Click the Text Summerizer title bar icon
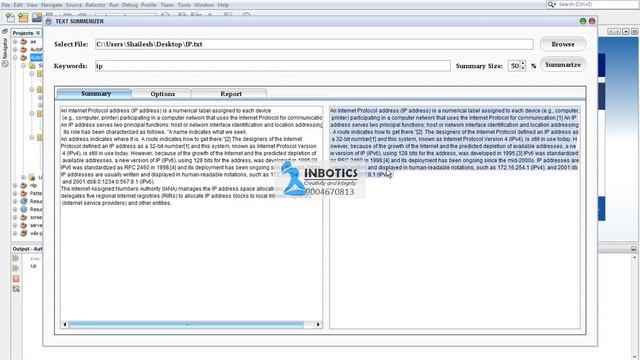 (x=49, y=21)
